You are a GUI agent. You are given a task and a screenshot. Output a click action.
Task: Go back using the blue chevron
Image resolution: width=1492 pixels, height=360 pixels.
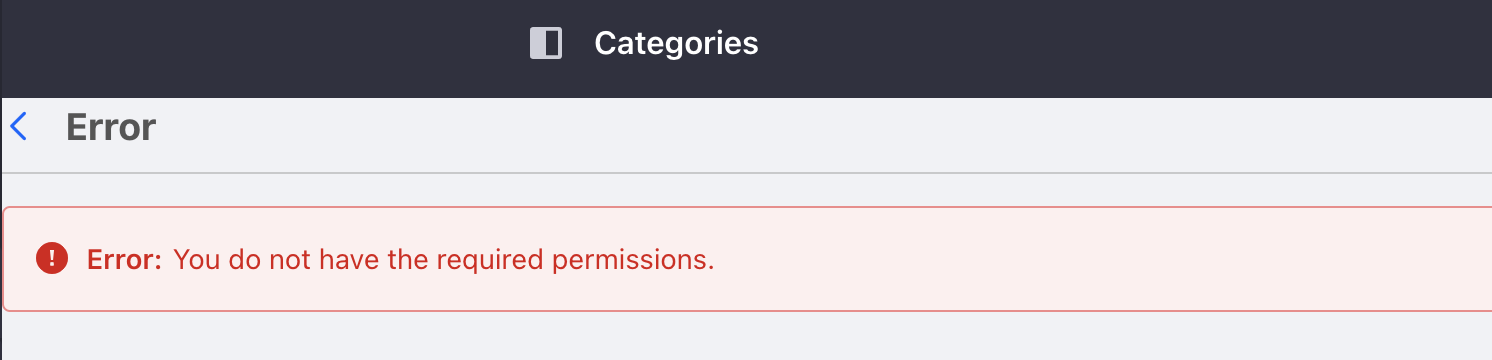pos(18,127)
